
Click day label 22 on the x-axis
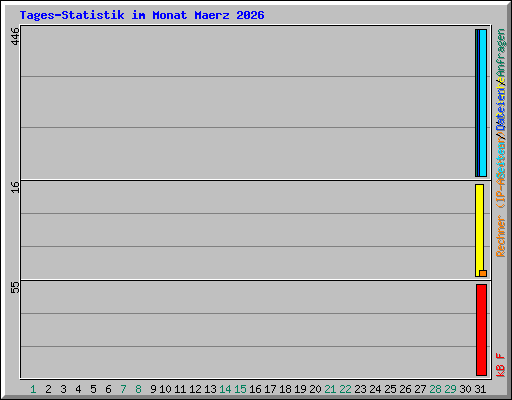(345, 389)
